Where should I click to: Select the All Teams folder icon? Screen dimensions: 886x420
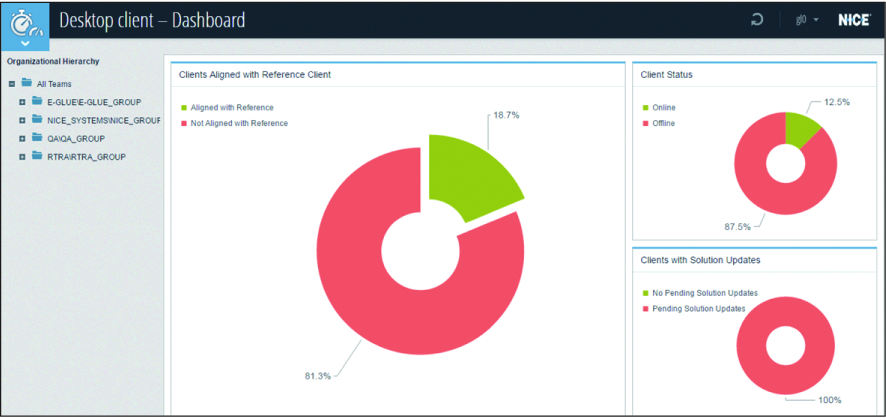coord(26,83)
